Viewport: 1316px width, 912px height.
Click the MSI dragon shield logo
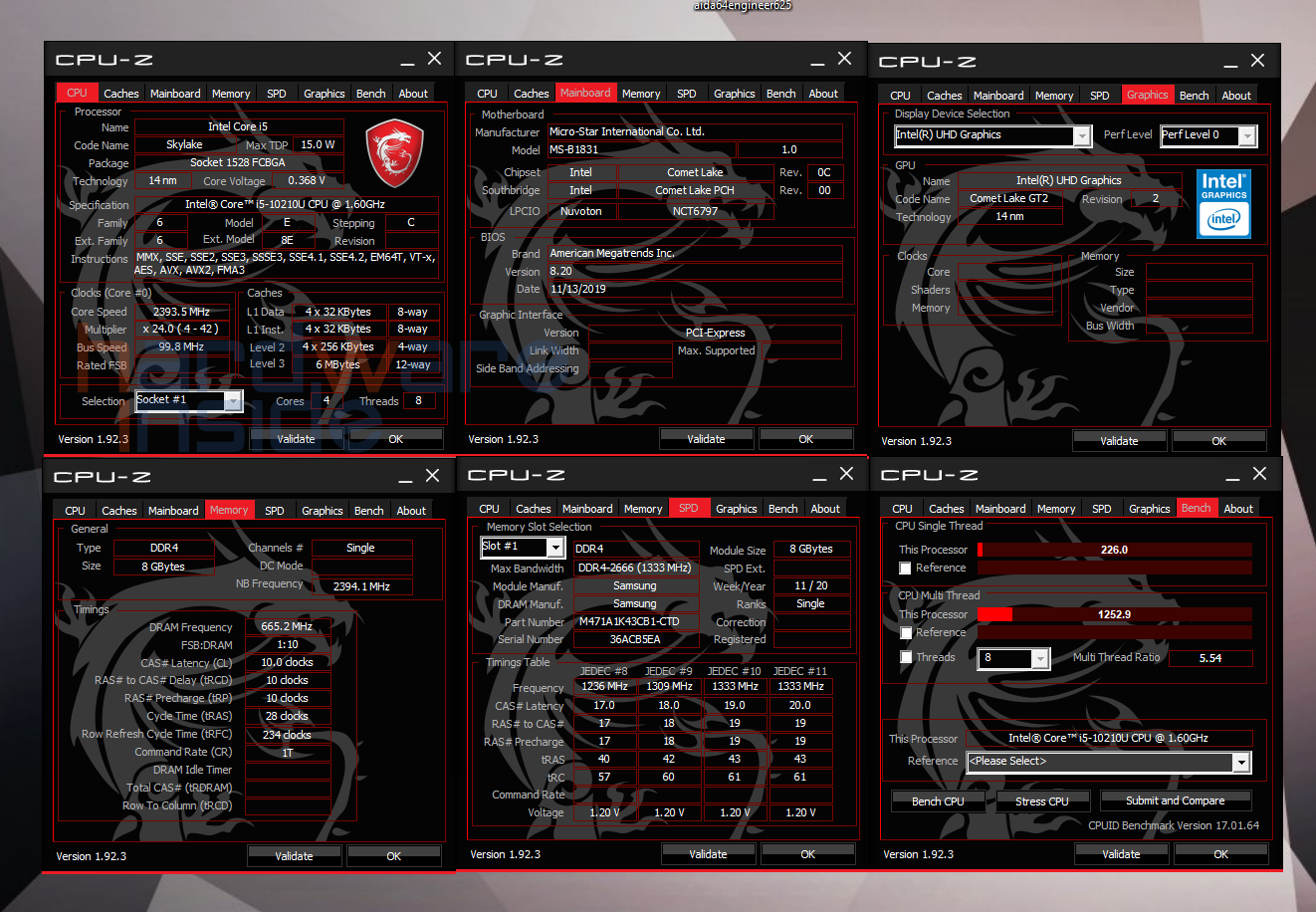coord(395,154)
